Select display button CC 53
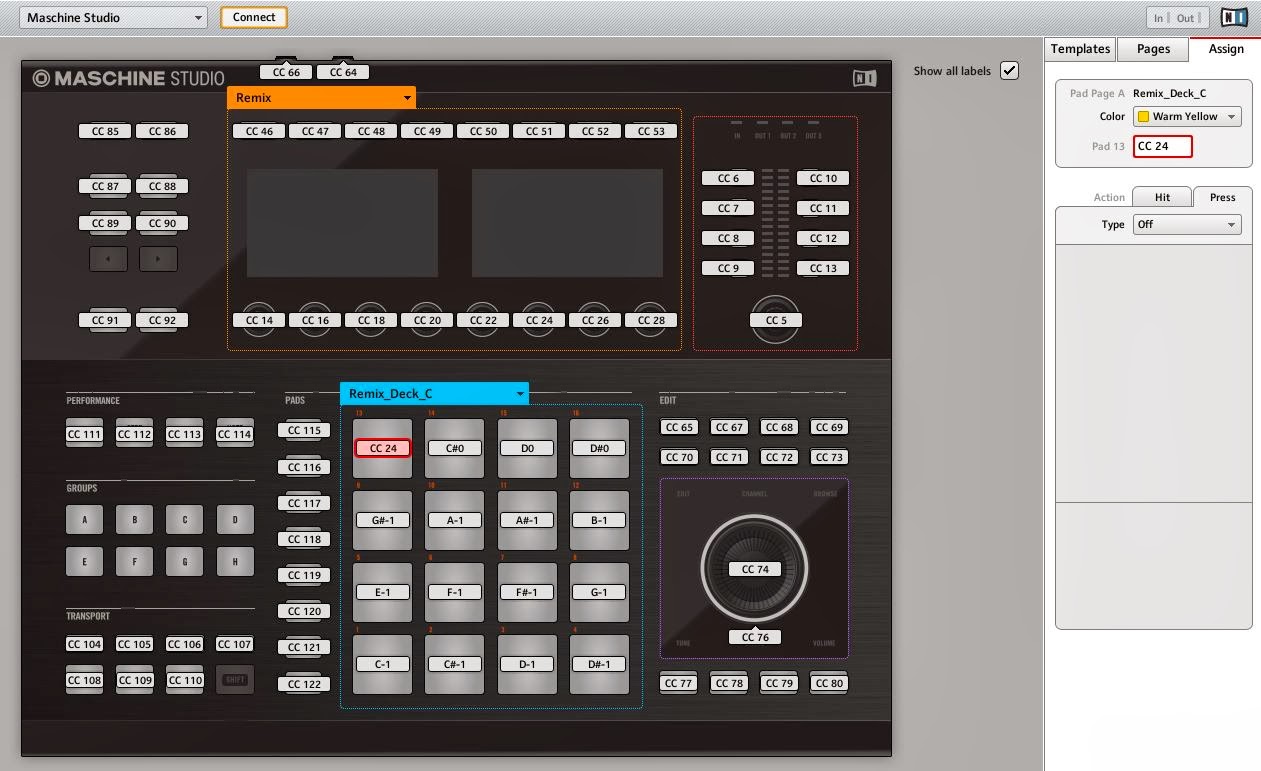 coord(651,131)
